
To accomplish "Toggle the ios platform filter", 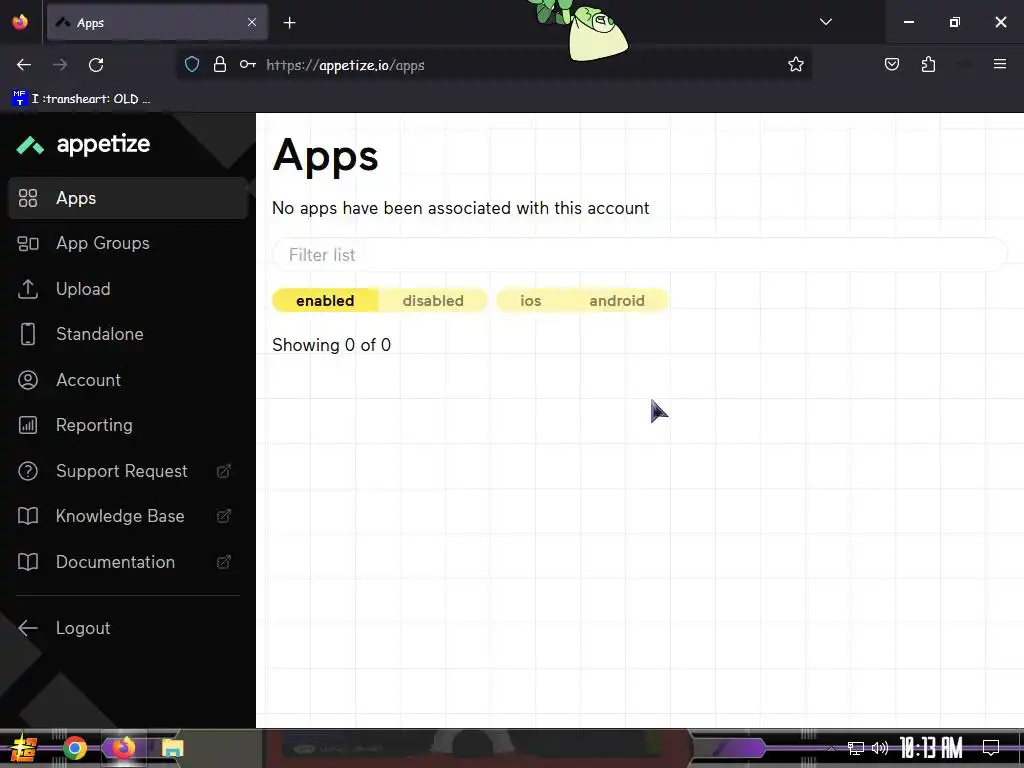I will (530, 300).
